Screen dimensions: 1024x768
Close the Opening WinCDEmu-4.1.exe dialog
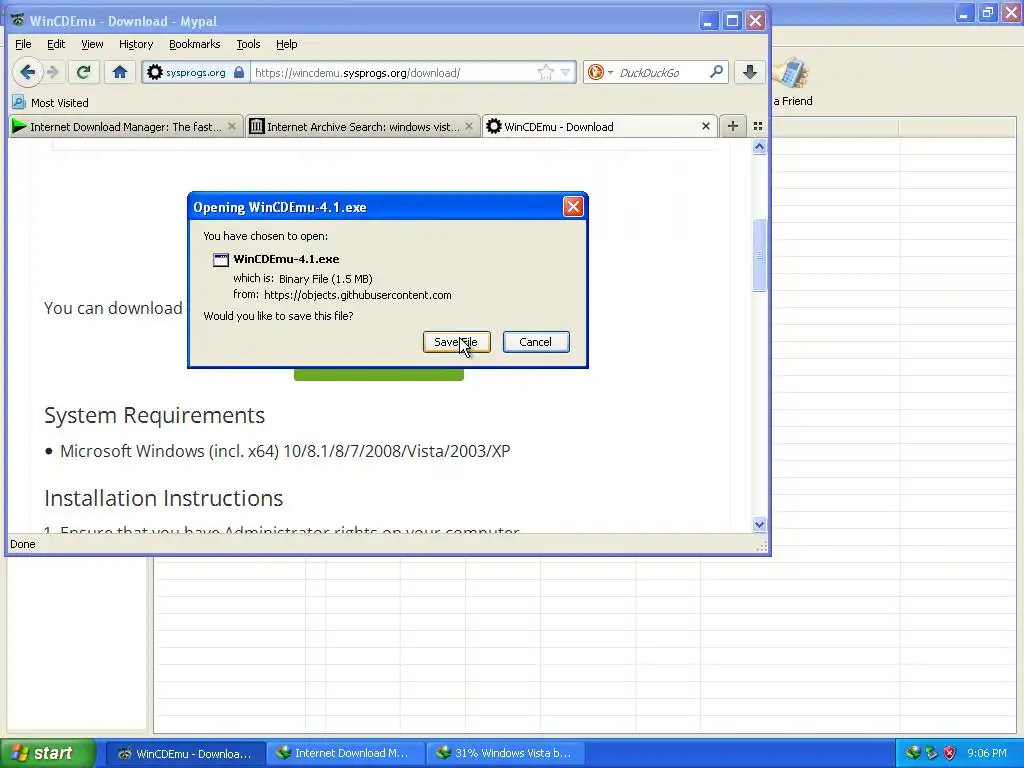tap(573, 207)
